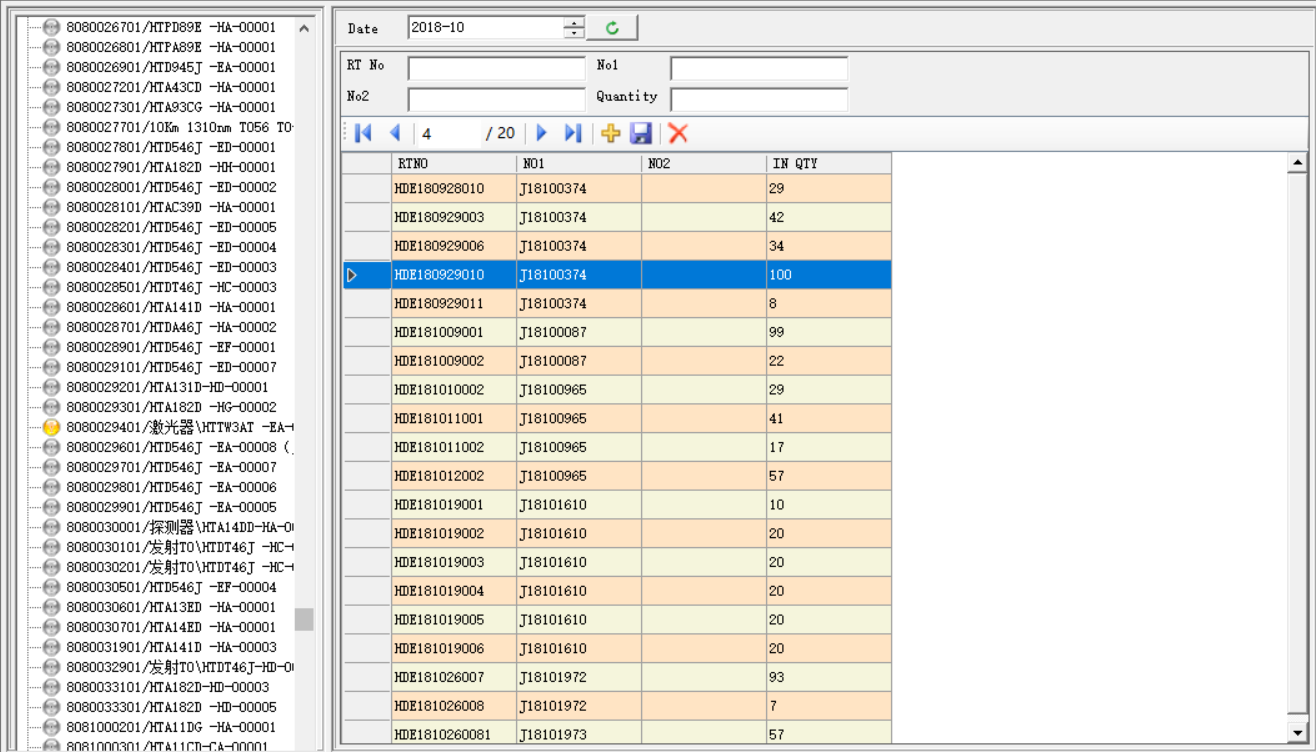Click the RT No input field

[x=496, y=68]
